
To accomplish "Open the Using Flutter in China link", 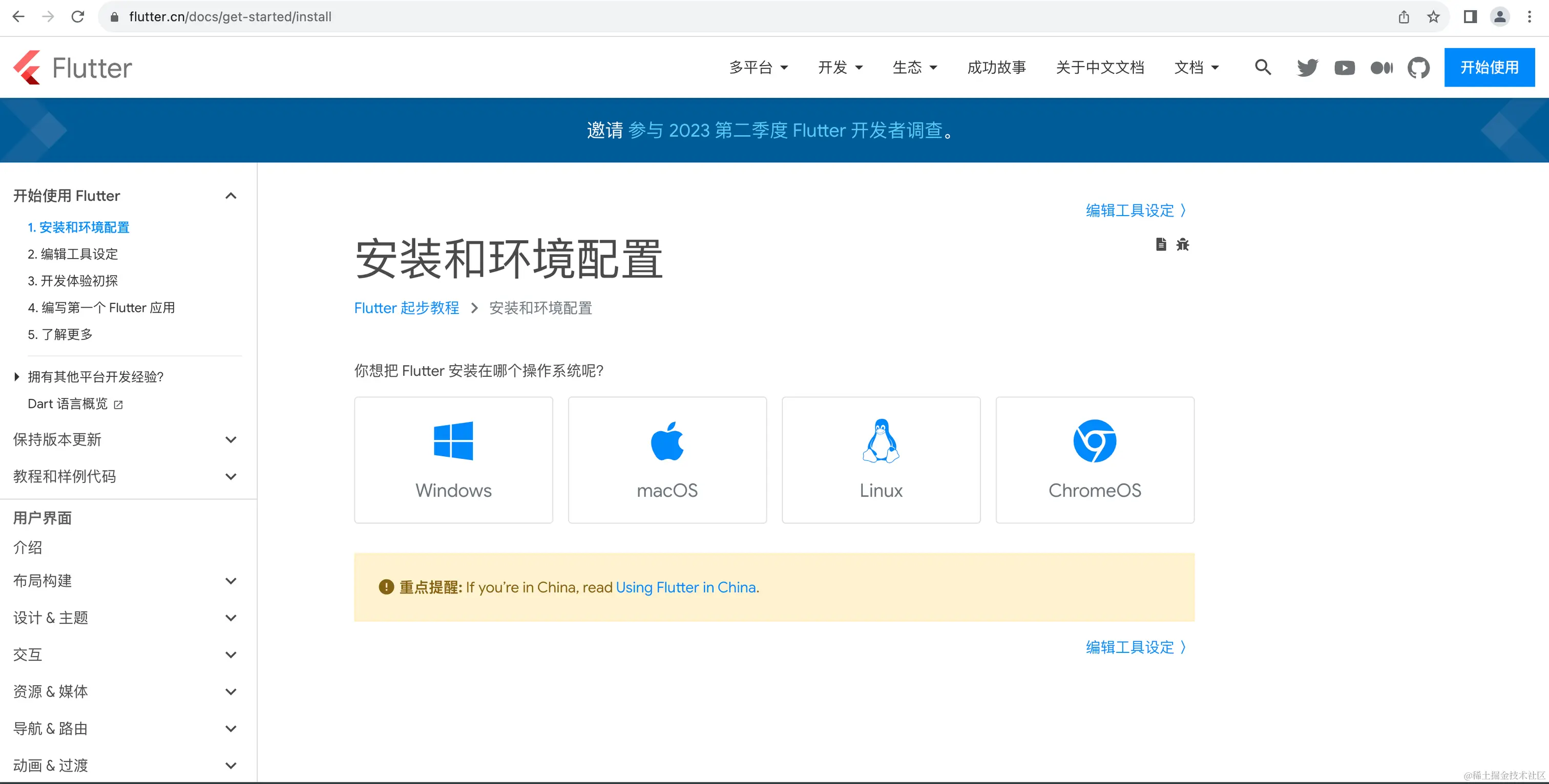I will point(685,587).
